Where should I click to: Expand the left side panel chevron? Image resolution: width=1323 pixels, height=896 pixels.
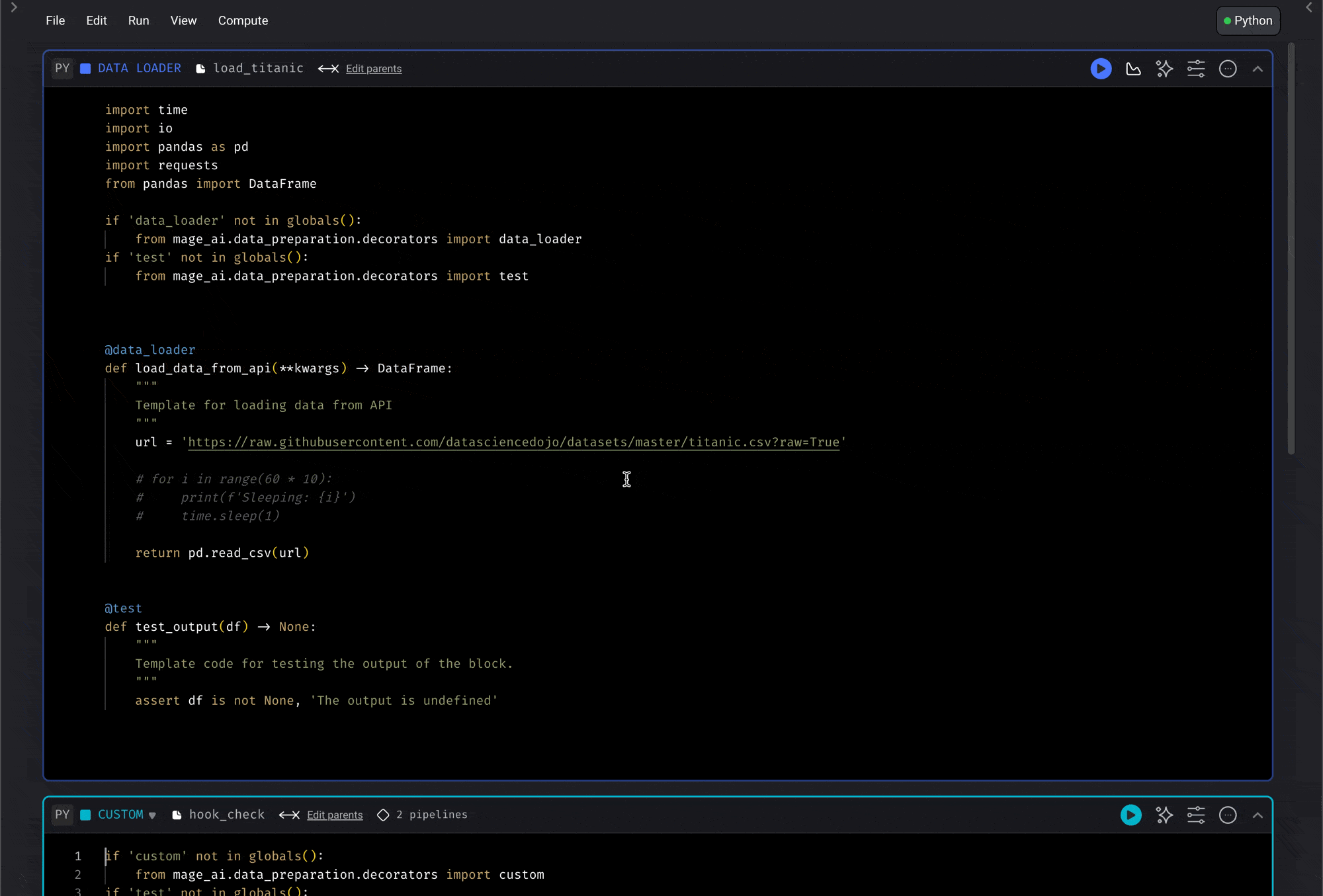pyautogui.click(x=14, y=7)
